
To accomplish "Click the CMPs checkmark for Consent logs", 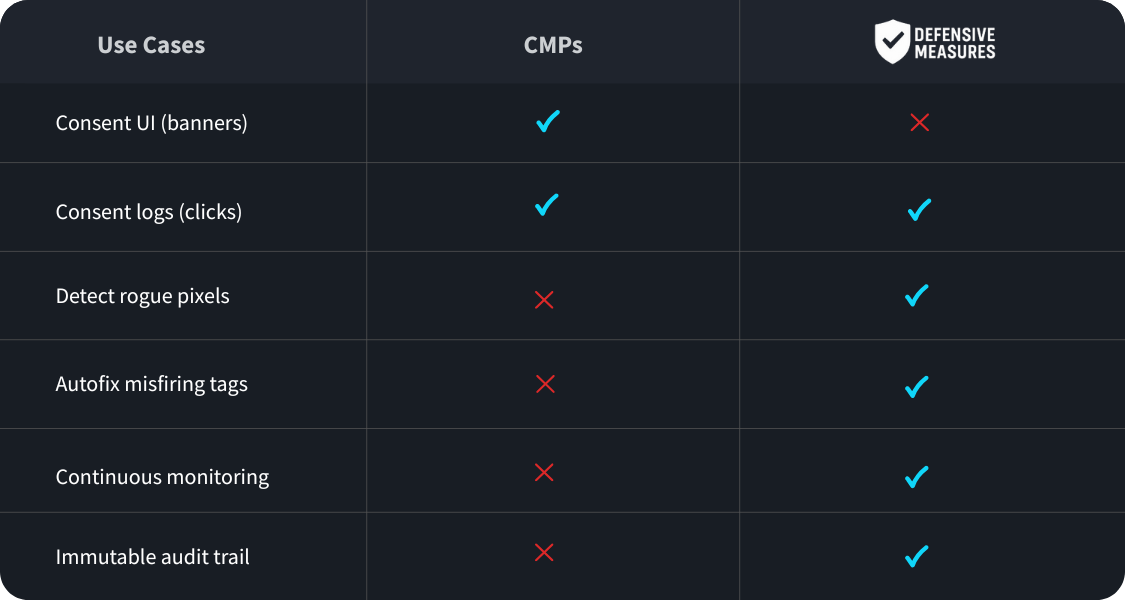I will coord(546,205).
